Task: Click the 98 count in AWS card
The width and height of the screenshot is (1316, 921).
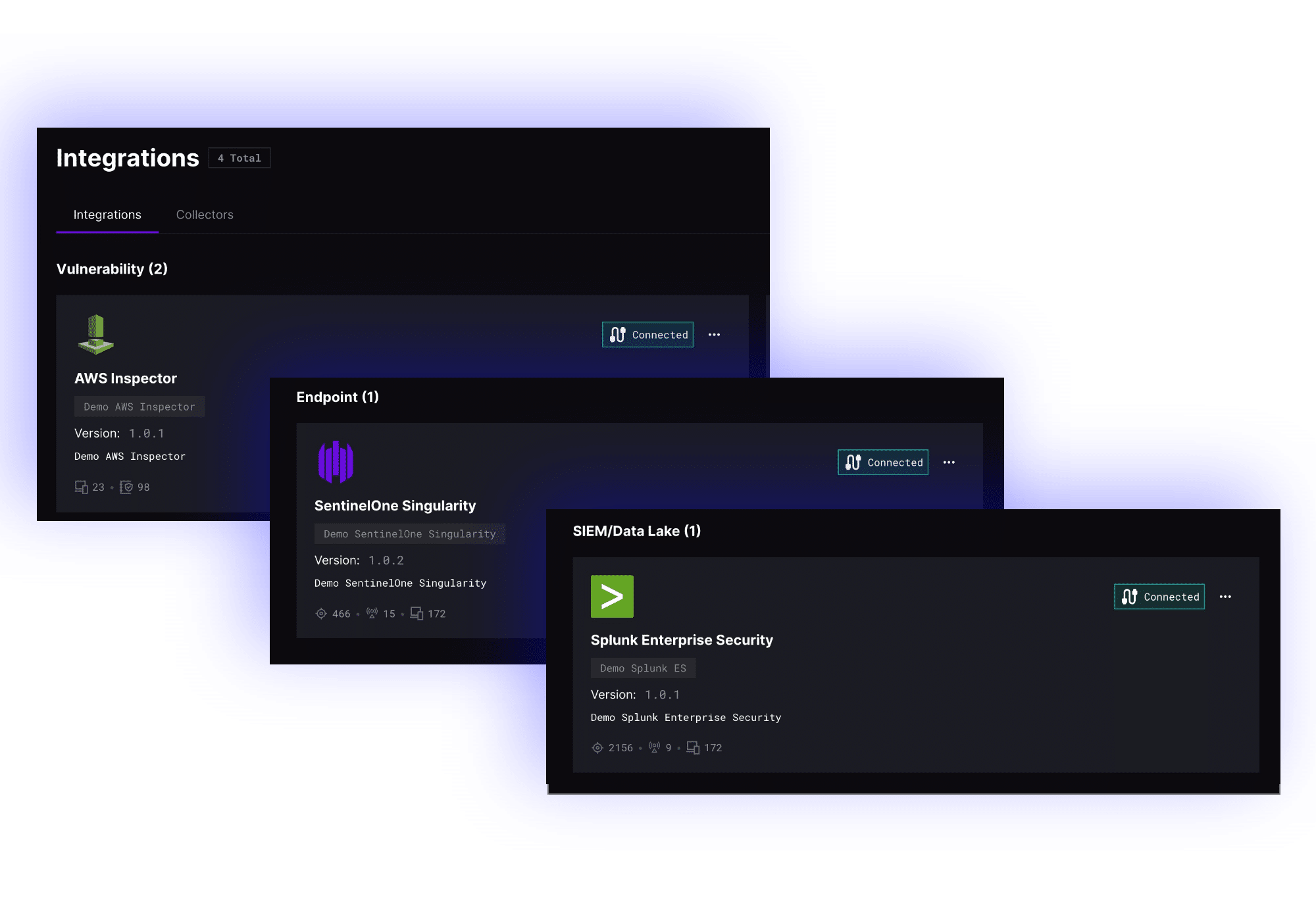Action: point(143,487)
